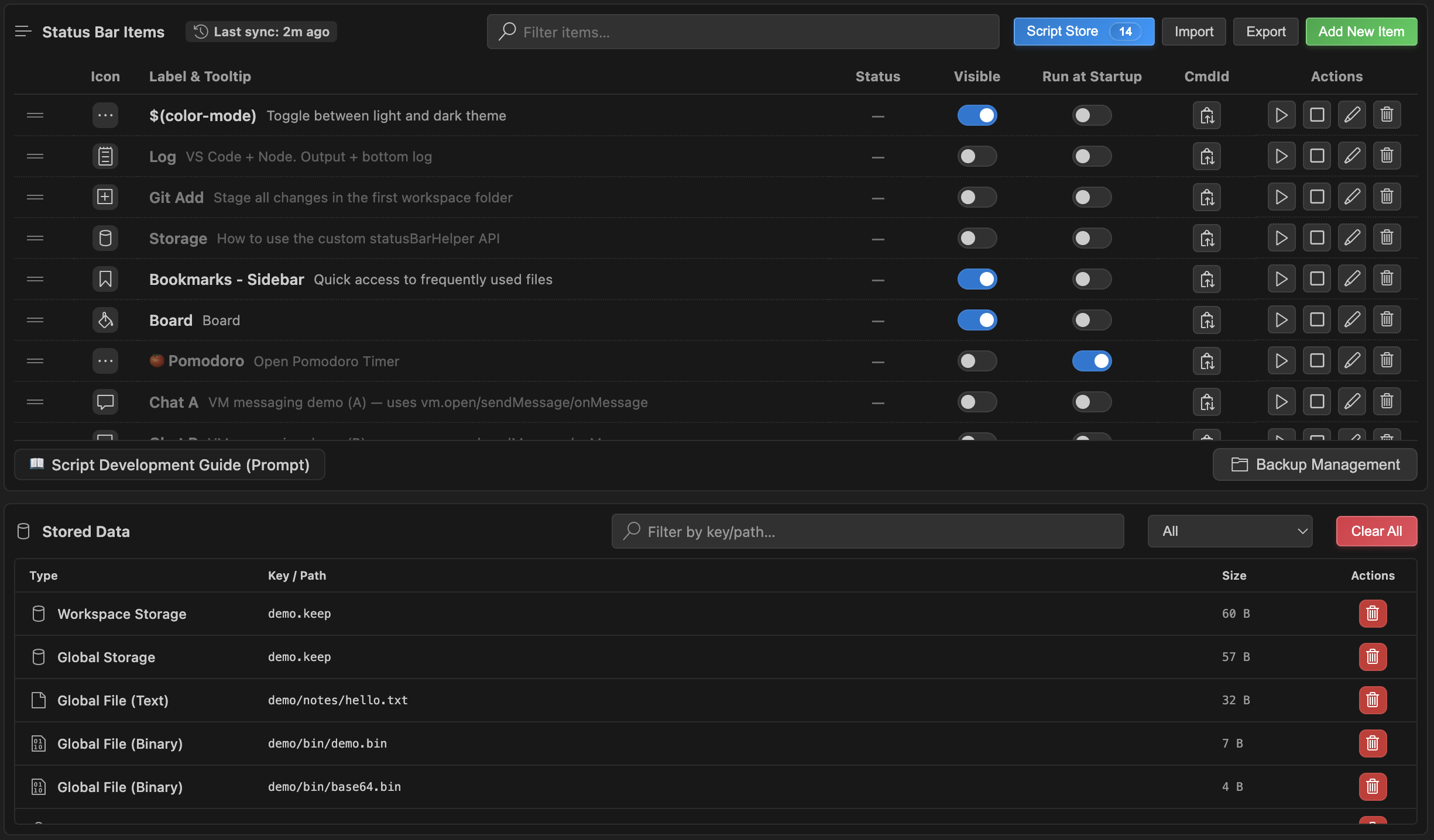Open Script Development Guide (Prompt)

click(x=170, y=464)
